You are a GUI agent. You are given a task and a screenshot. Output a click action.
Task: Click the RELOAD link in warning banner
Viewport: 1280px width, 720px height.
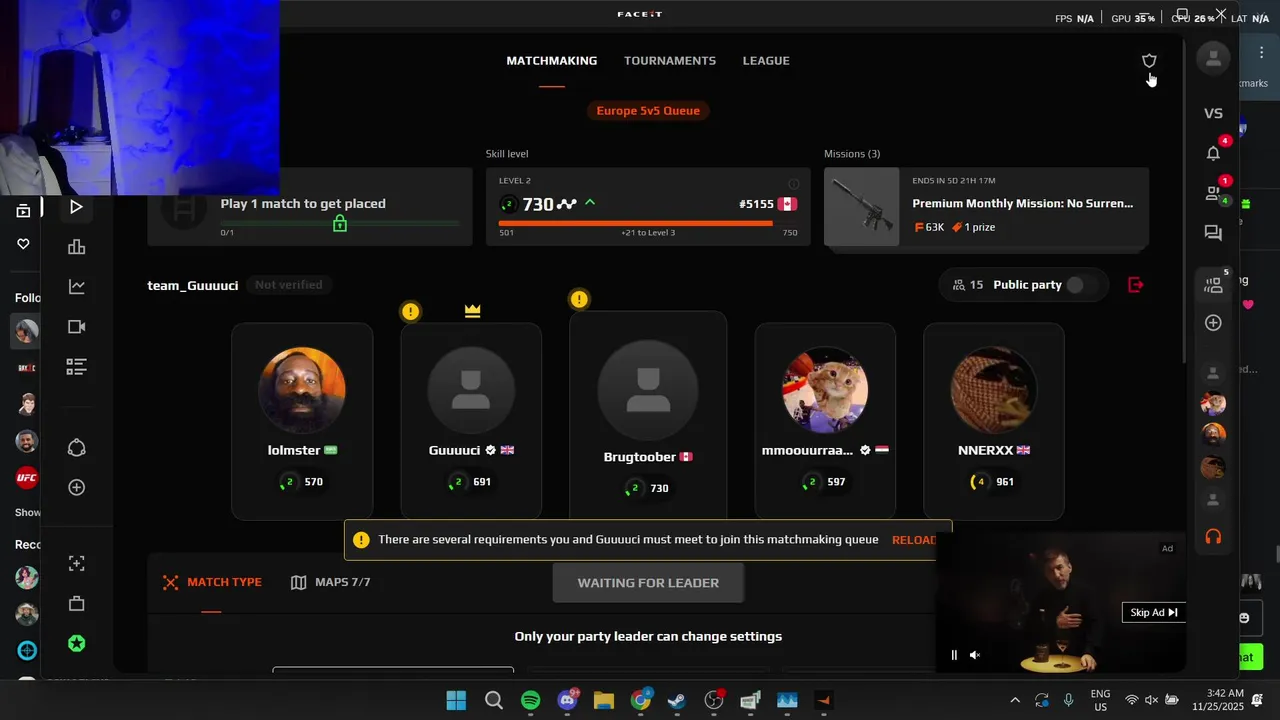point(914,540)
